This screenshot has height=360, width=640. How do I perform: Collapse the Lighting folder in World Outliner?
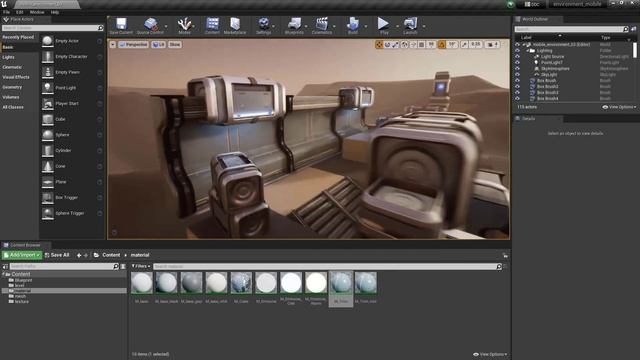point(527,51)
